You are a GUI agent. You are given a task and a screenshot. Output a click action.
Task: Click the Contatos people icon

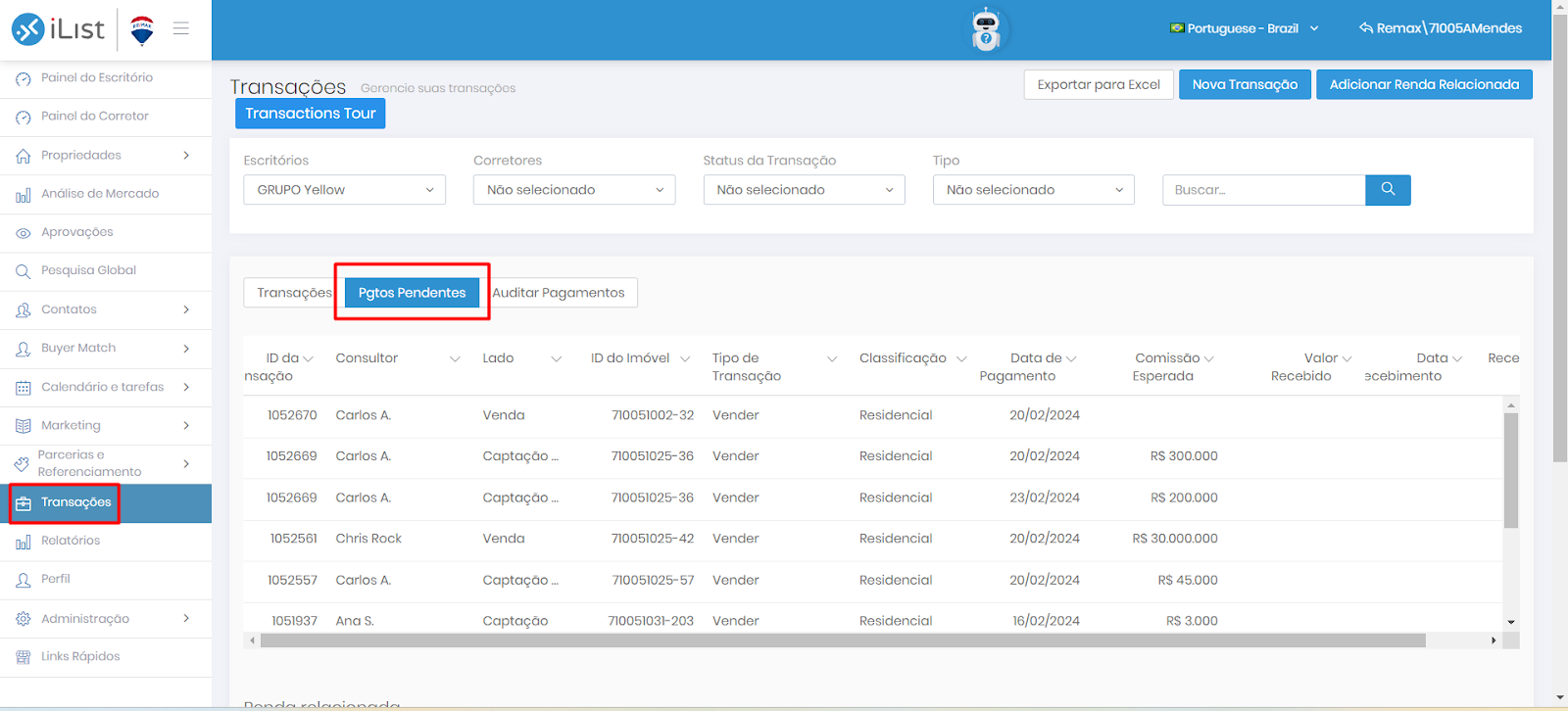(24, 310)
